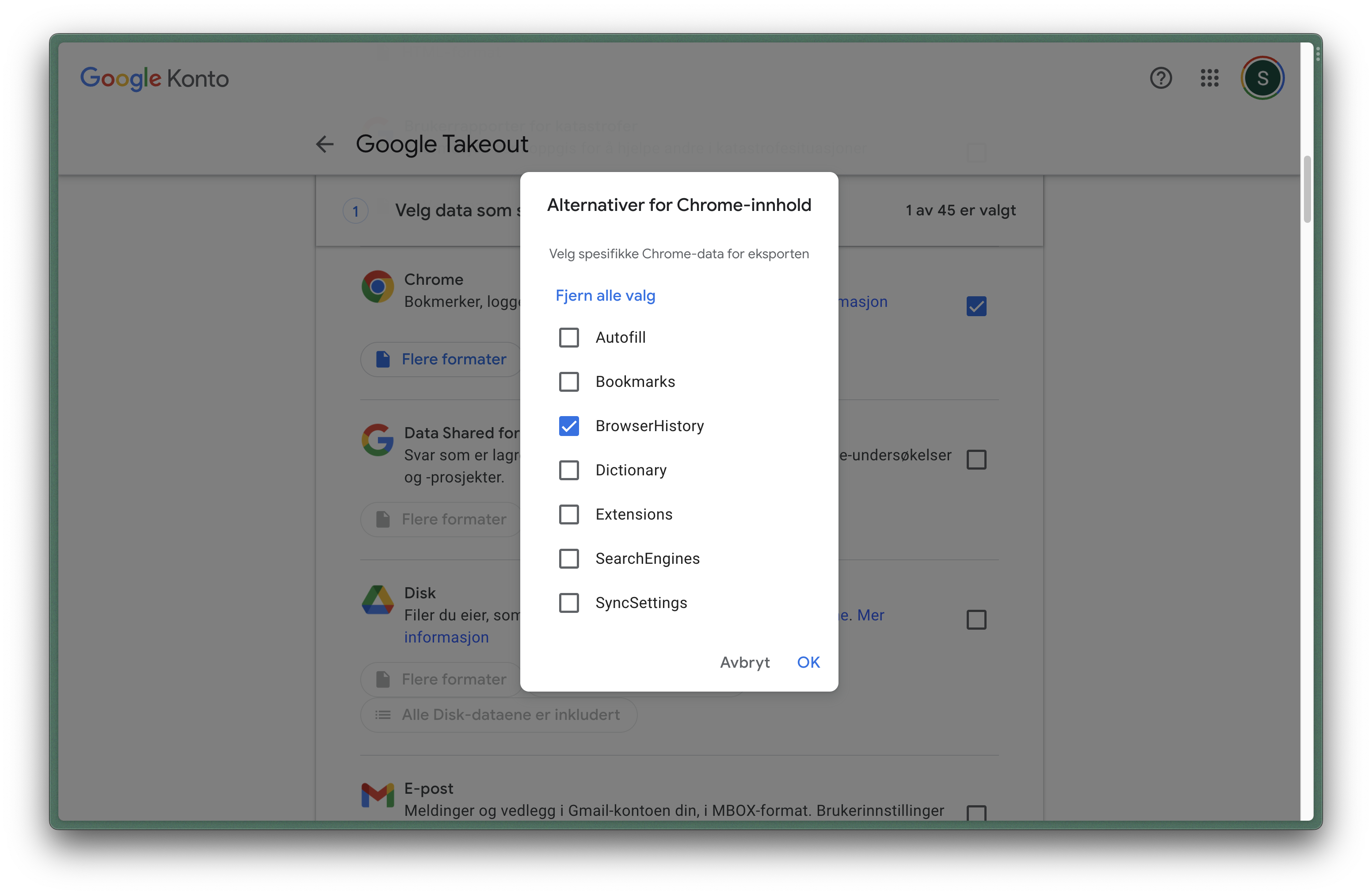Uncheck the Chrome product checkbox
The width and height of the screenshot is (1372, 895).
[976, 306]
